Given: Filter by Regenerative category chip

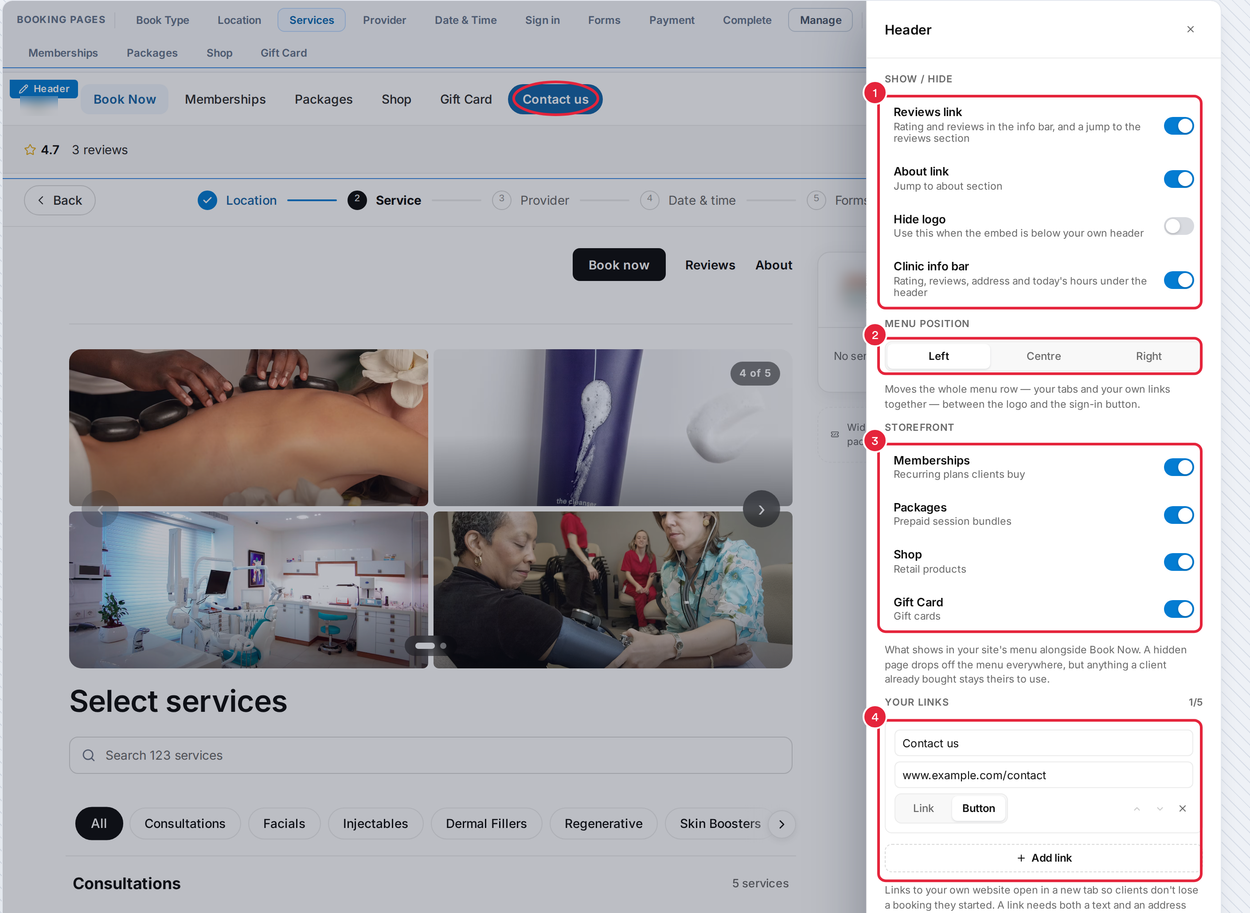Looking at the screenshot, I should pyautogui.click(x=603, y=824).
